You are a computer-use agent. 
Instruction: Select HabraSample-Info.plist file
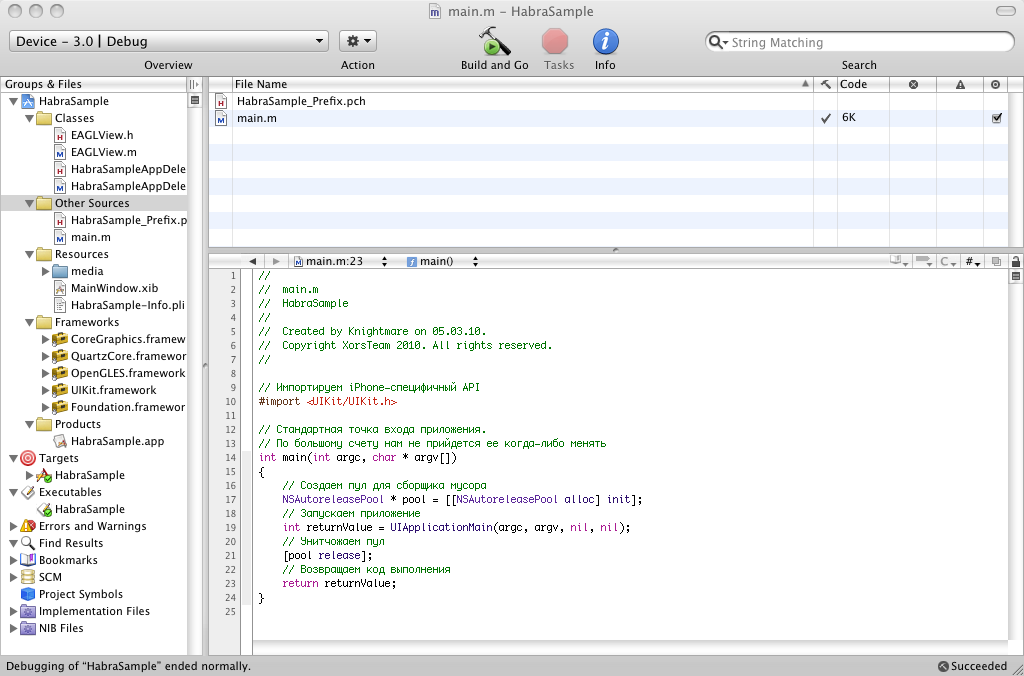(x=127, y=305)
